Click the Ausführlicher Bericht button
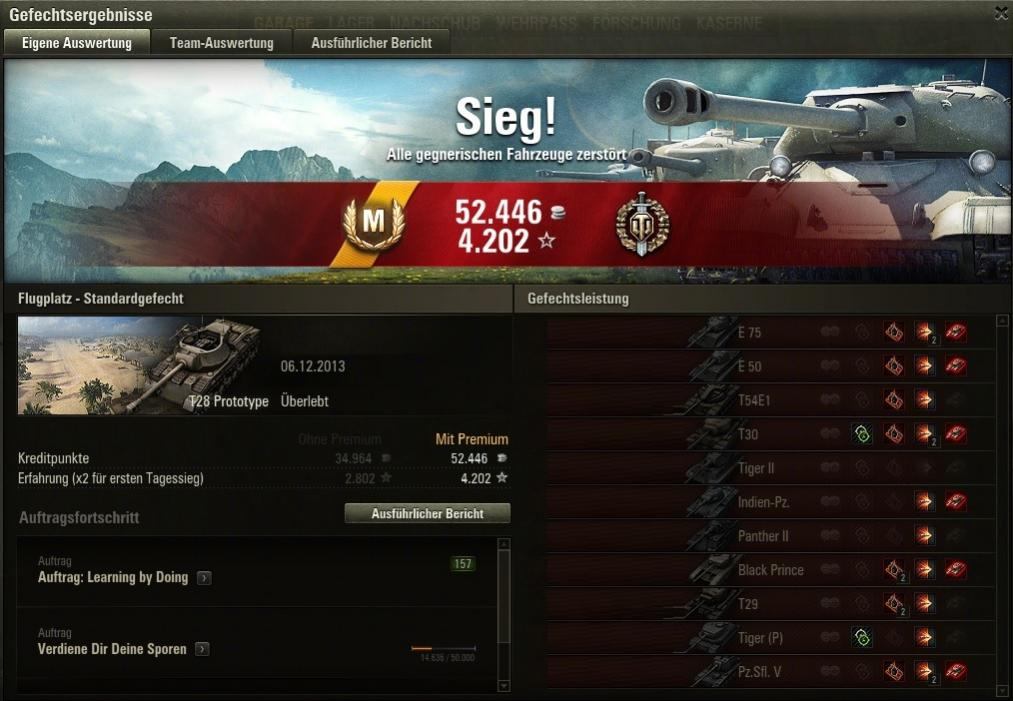 (427, 514)
